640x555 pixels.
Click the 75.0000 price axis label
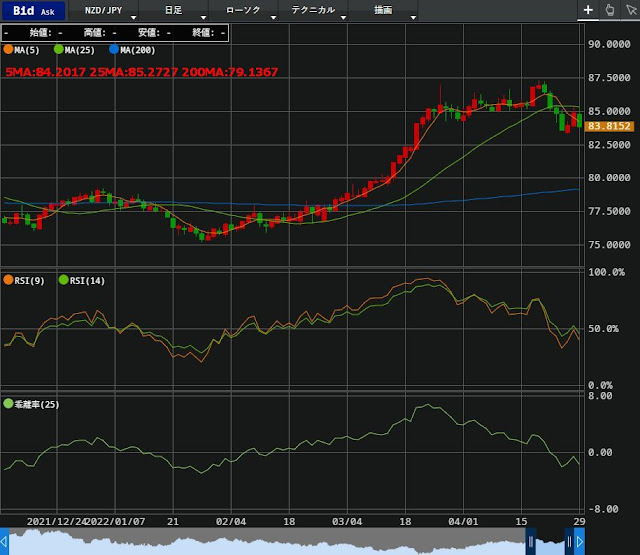point(609,245)
